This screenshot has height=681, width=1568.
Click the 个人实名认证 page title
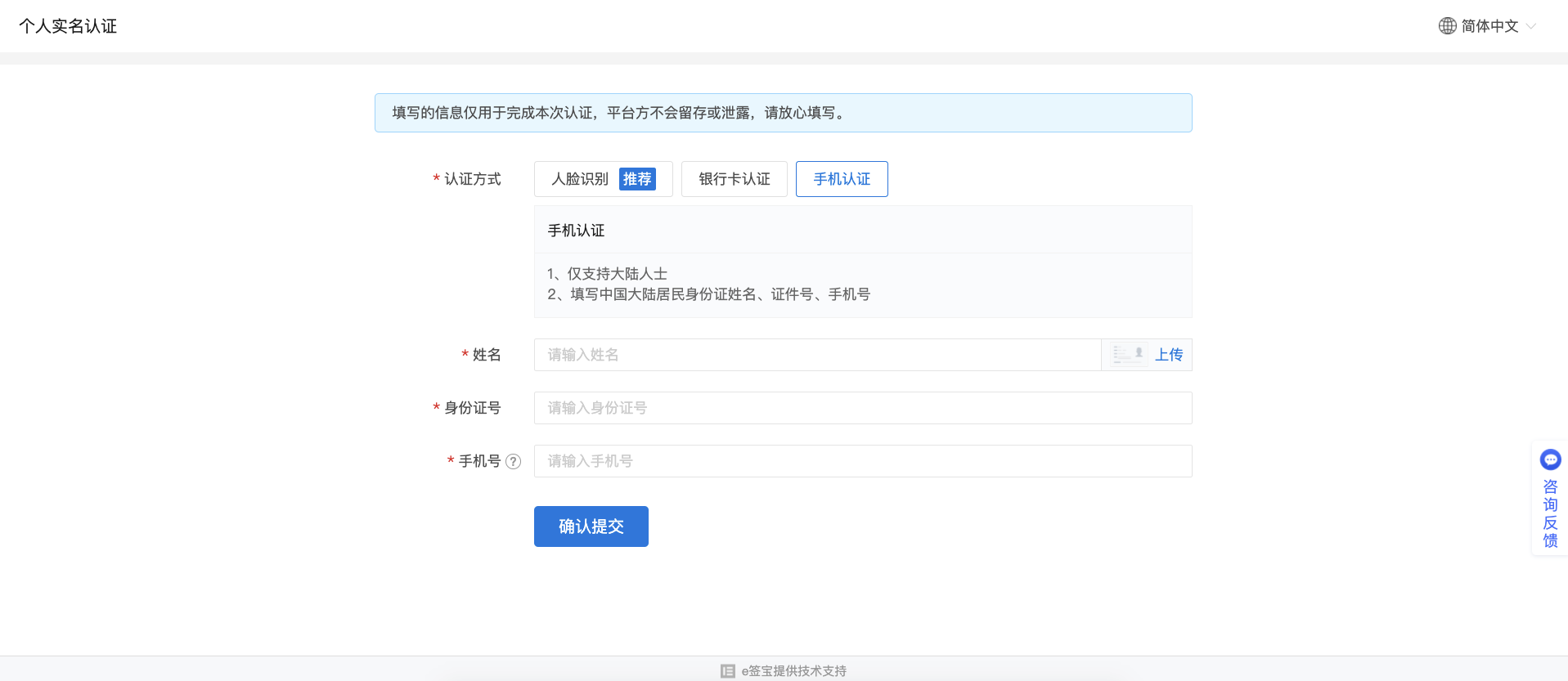[68, 26]
